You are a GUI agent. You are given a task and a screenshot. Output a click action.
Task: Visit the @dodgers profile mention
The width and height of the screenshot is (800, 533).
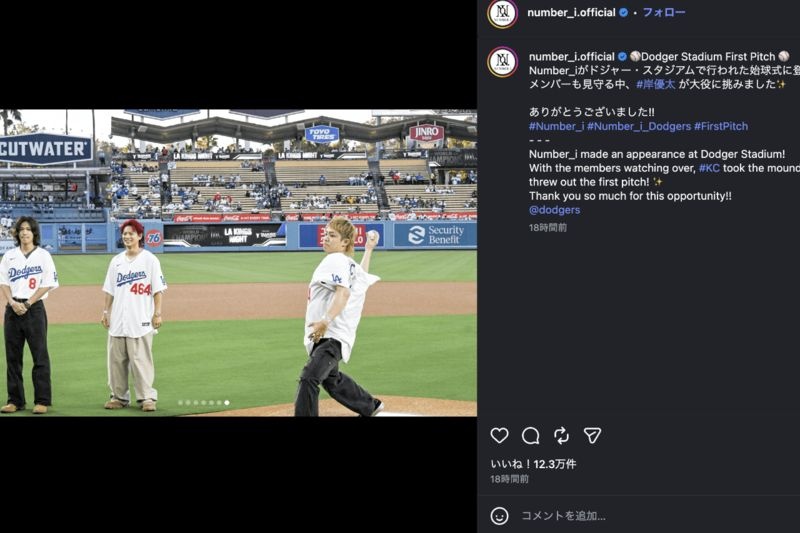click(x=555, y=210)
